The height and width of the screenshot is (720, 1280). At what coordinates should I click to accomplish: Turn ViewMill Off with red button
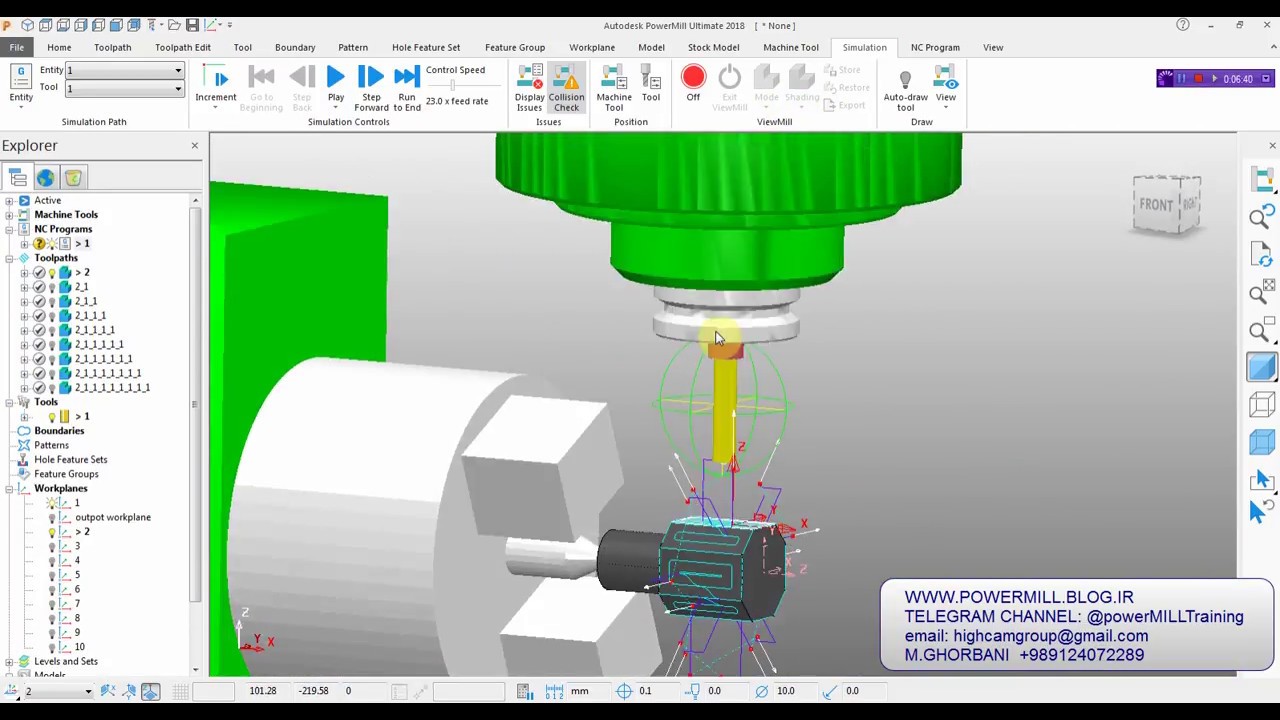[x=693, y=84]
